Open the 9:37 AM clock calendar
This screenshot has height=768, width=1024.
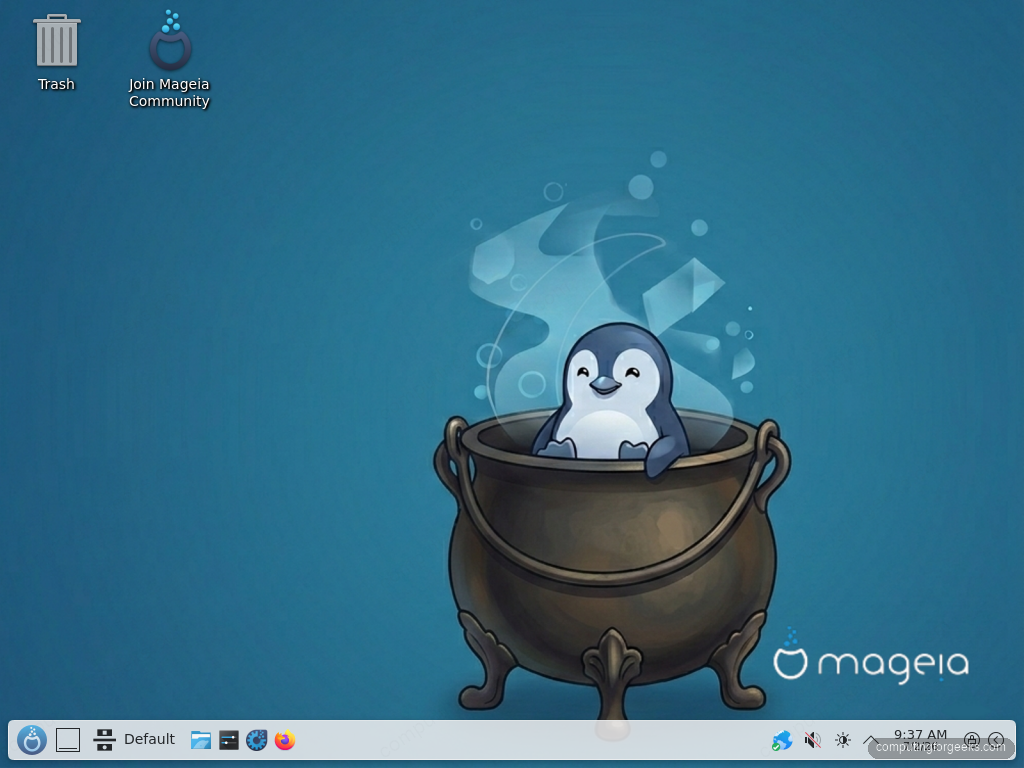point(920,740)
